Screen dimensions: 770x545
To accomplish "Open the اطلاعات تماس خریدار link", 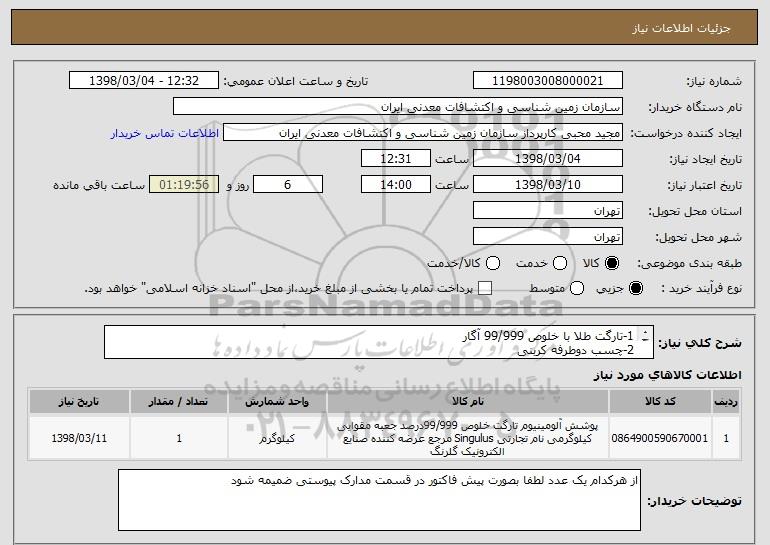I will click(x=165, y=134).
